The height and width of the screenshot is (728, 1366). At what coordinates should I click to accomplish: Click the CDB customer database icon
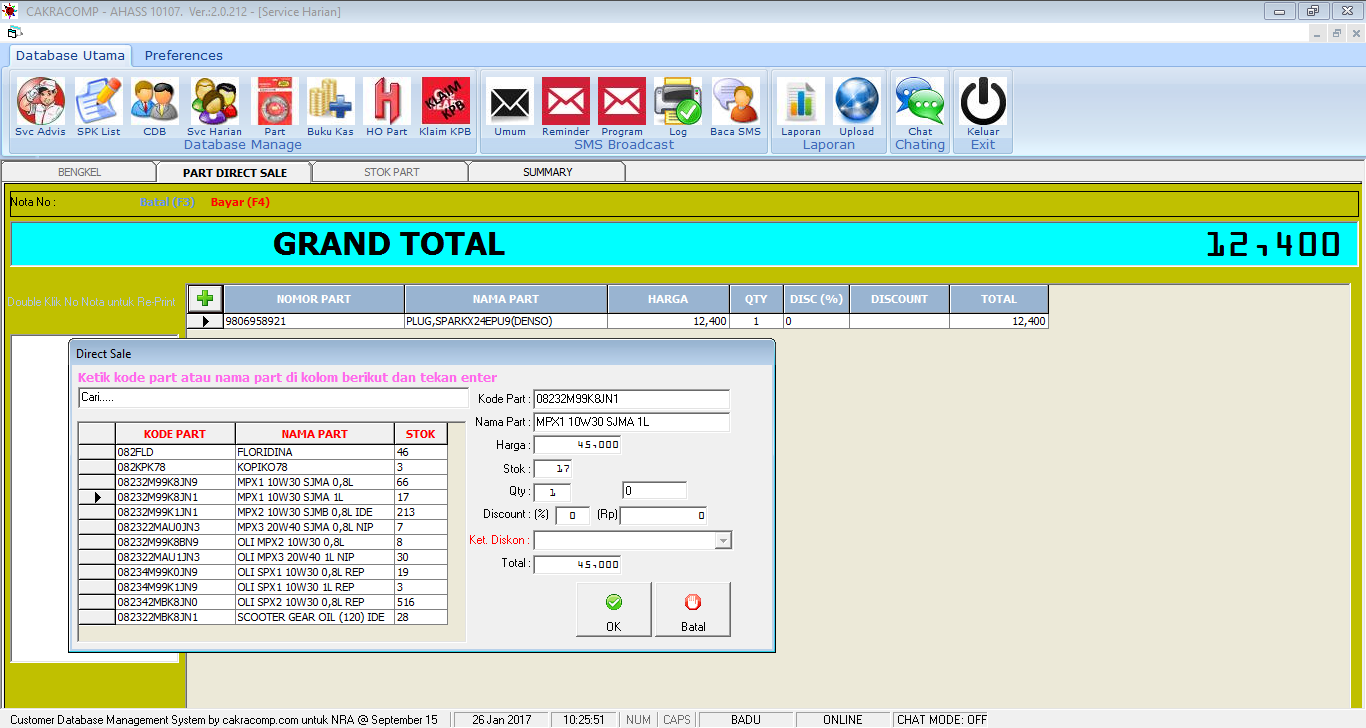coord(154,104)
